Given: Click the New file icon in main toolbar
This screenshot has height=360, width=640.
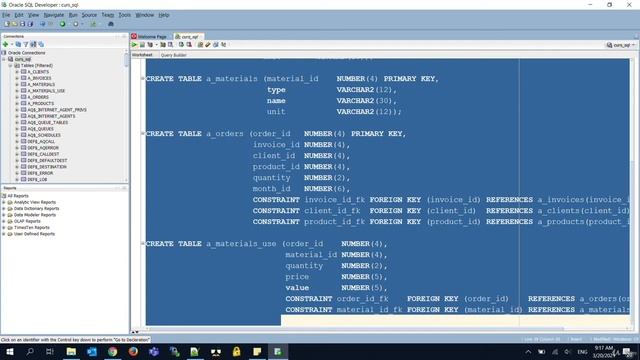Looking at the screenshot, I should tap(7, 24).
